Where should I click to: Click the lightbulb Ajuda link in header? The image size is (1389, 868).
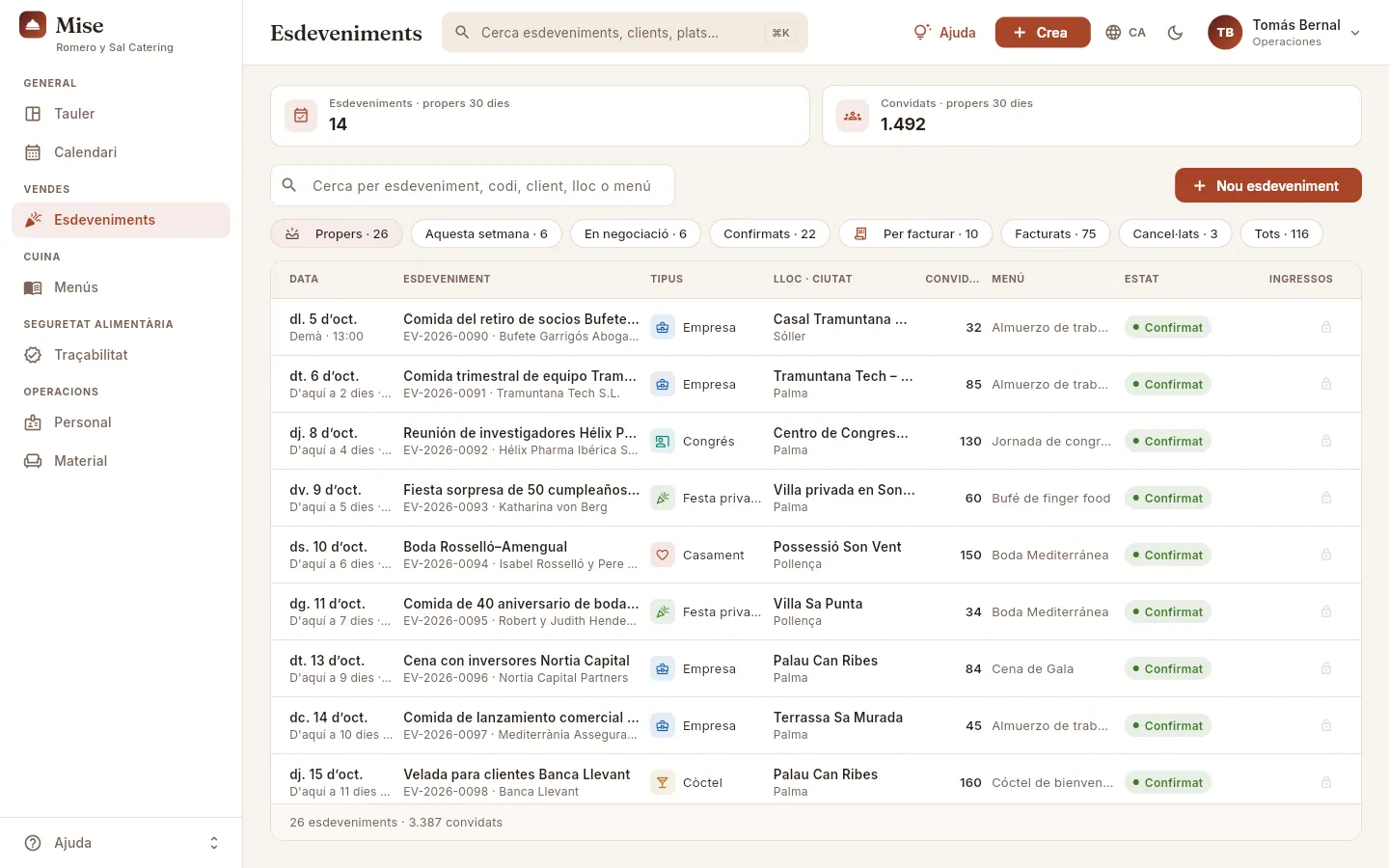coord(944,33)
